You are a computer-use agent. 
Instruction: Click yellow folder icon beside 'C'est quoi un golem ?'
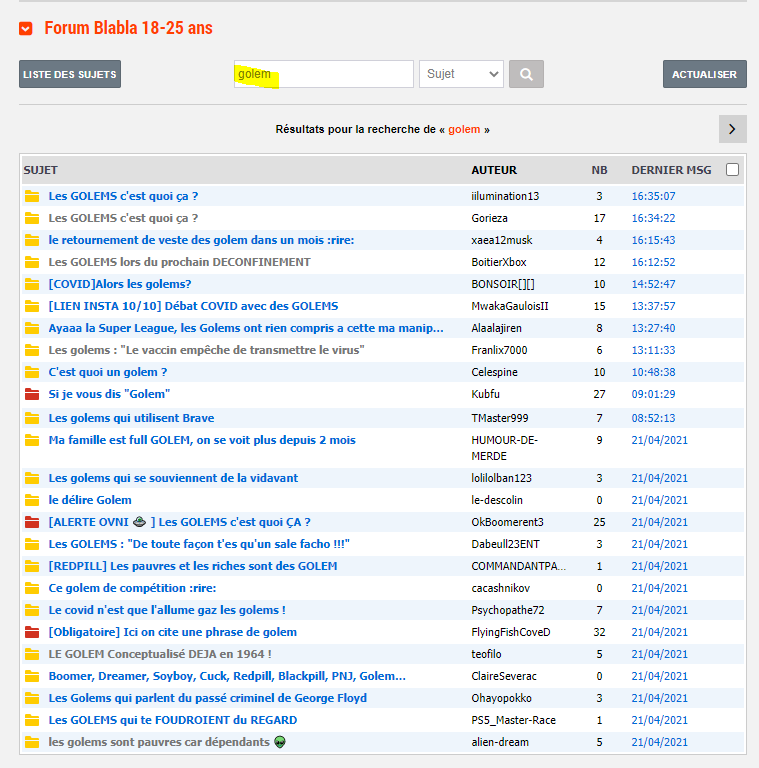pyautogui.click(x=32, y=373)
